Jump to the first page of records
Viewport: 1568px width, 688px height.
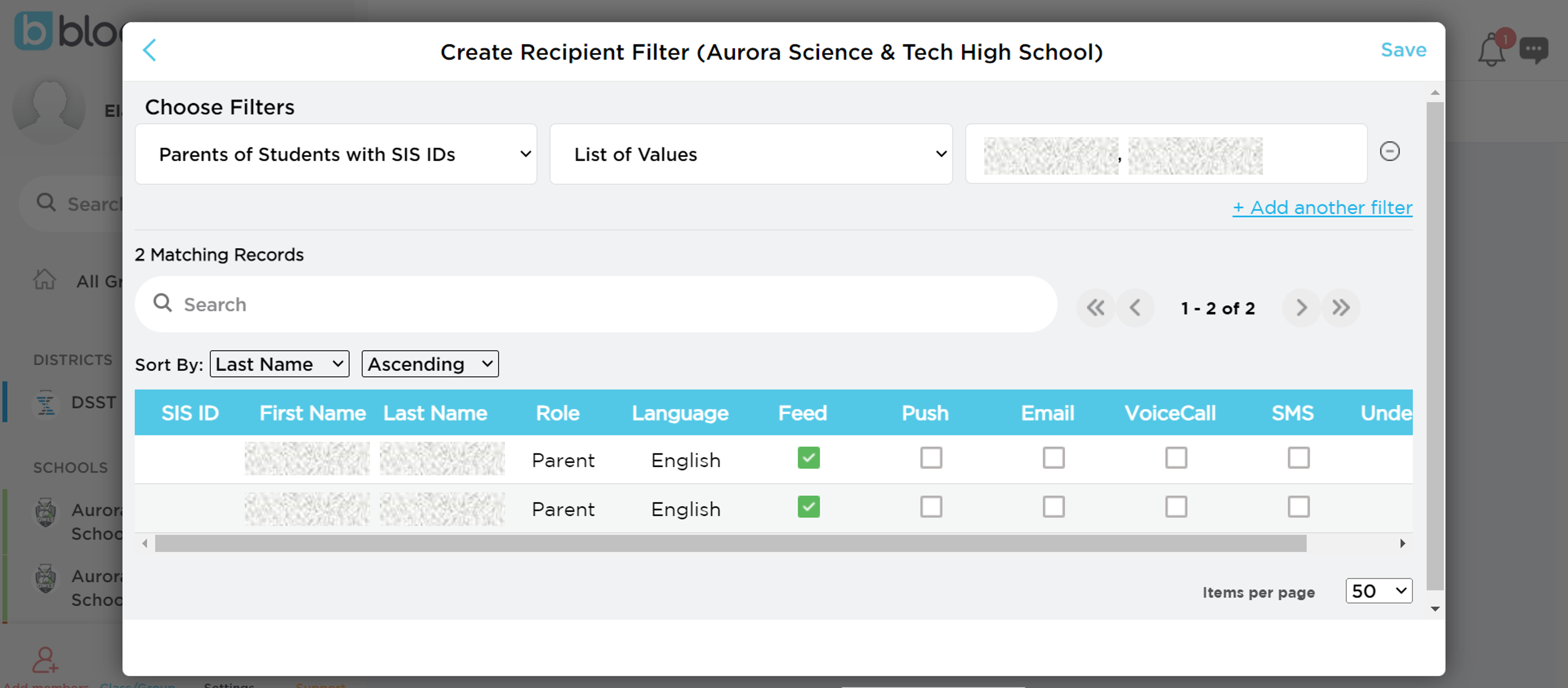(1096, 308)
